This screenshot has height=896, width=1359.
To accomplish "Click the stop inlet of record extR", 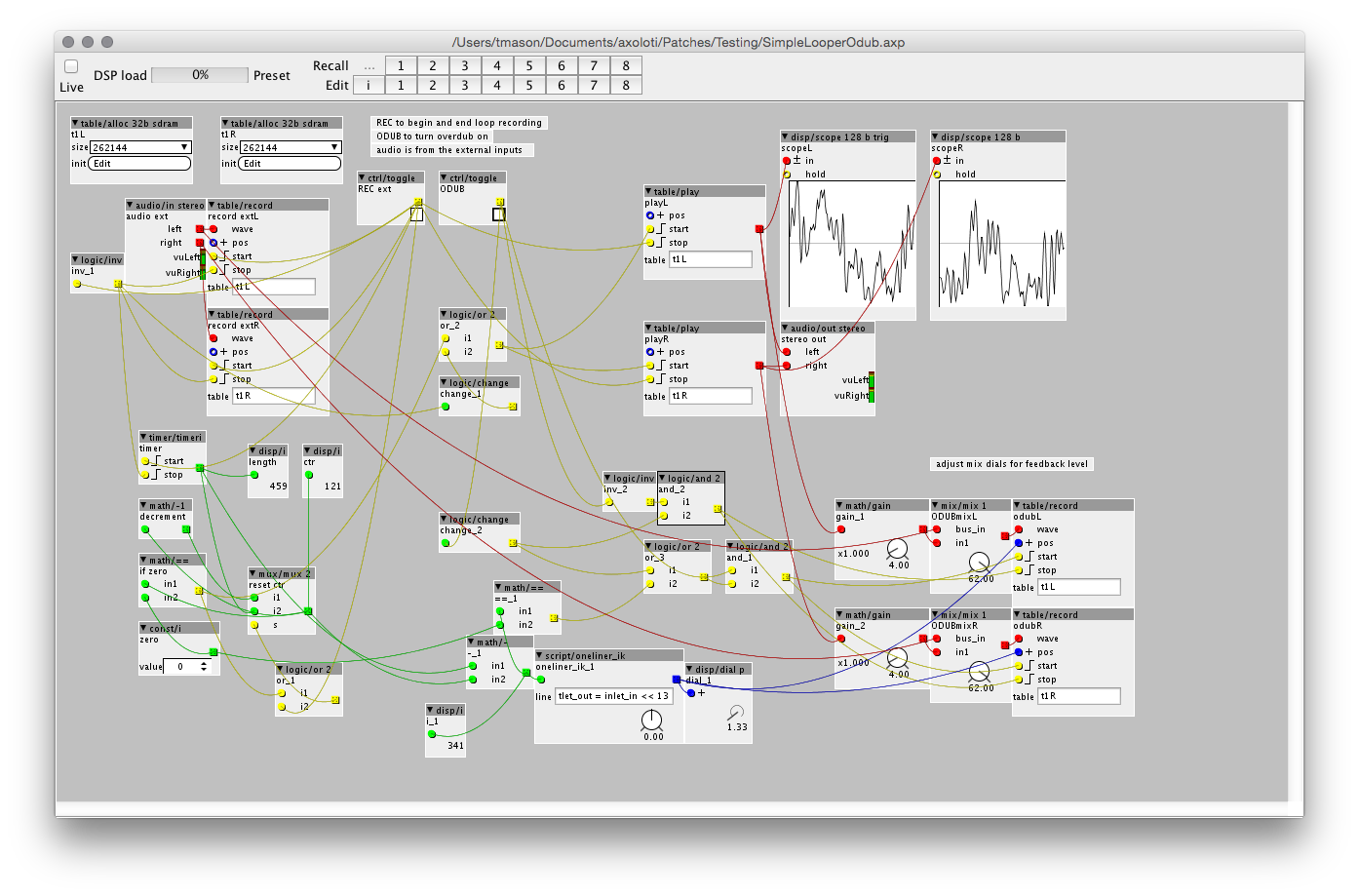I will tap(214, 379).
